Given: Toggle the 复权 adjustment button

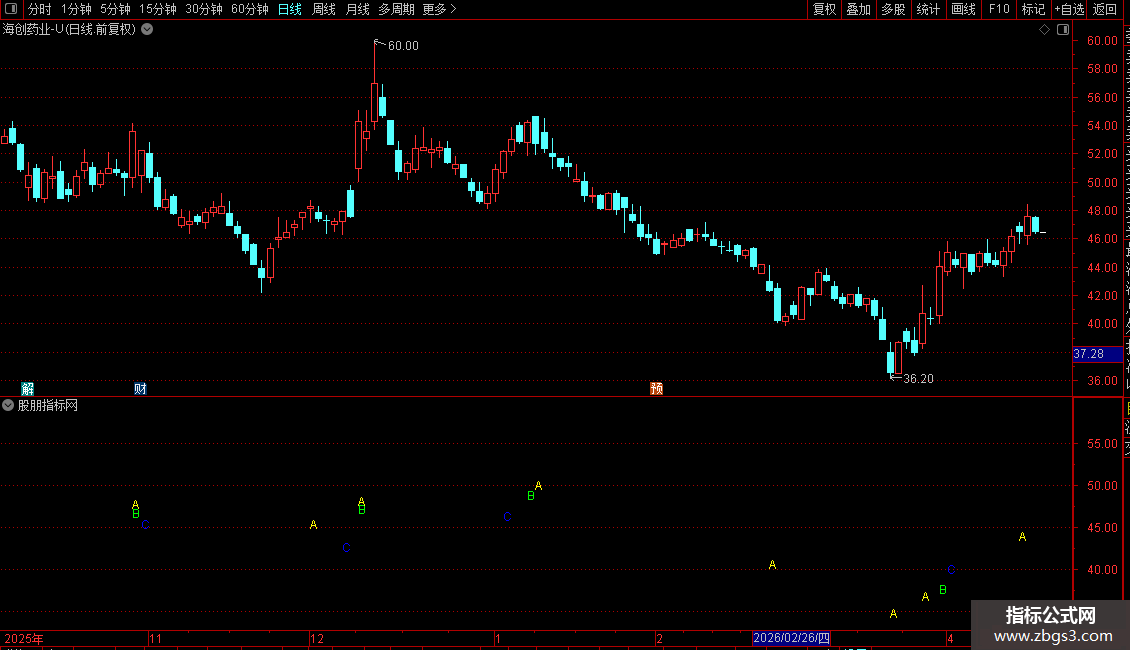Looking at the screenshot, I should (824, 9).
